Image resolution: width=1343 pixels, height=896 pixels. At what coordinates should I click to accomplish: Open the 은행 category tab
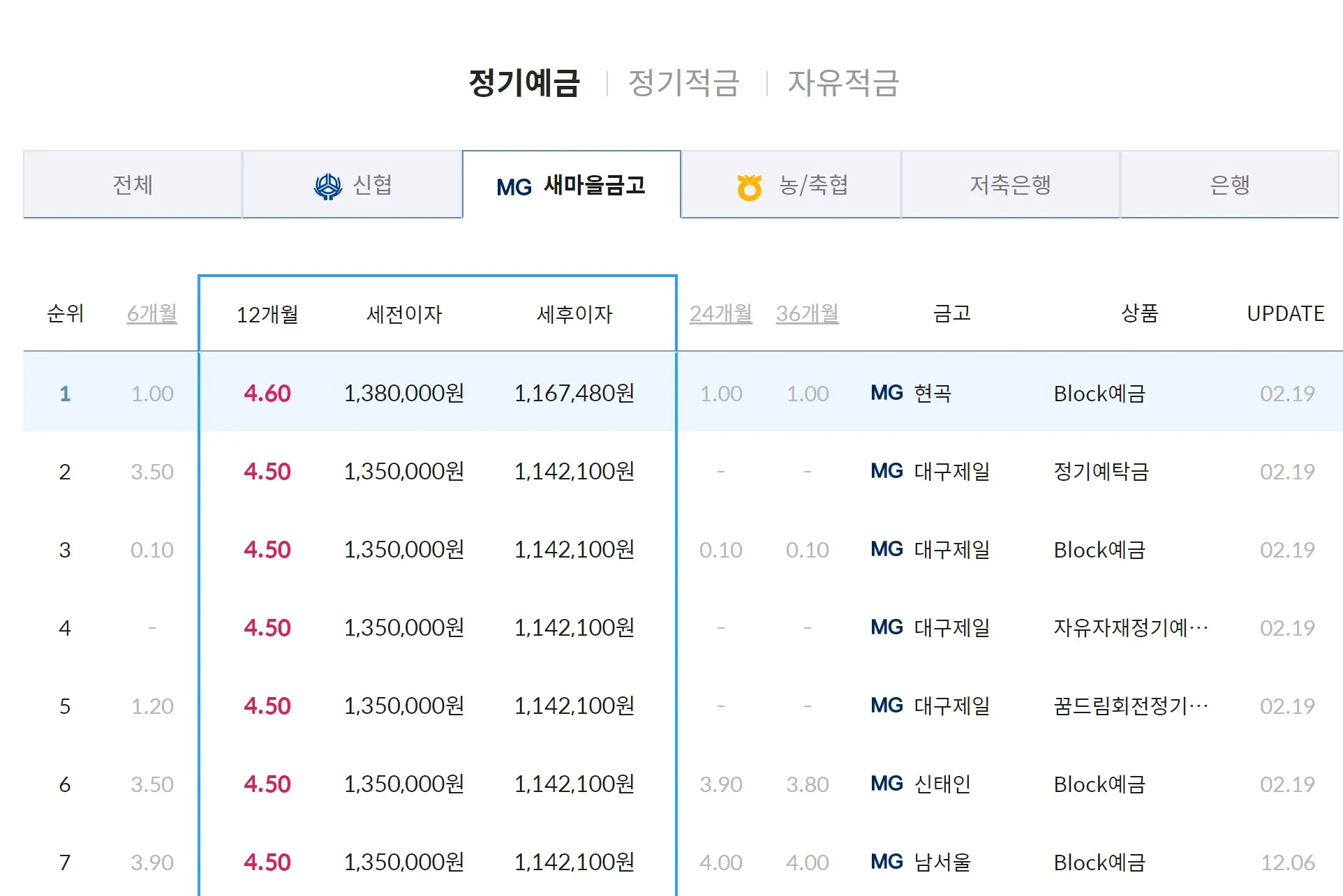[1229, 185]
